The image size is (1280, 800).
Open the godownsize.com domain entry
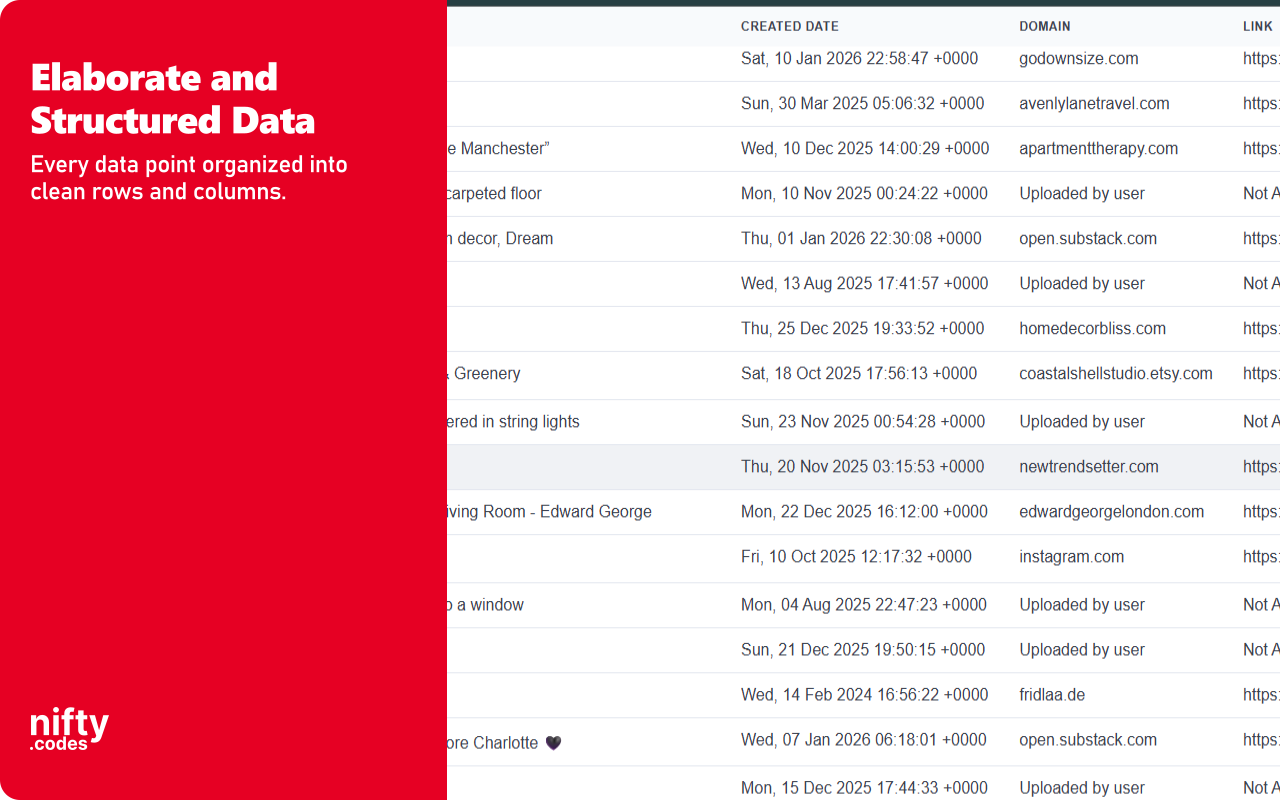[x=1079, y=59]
